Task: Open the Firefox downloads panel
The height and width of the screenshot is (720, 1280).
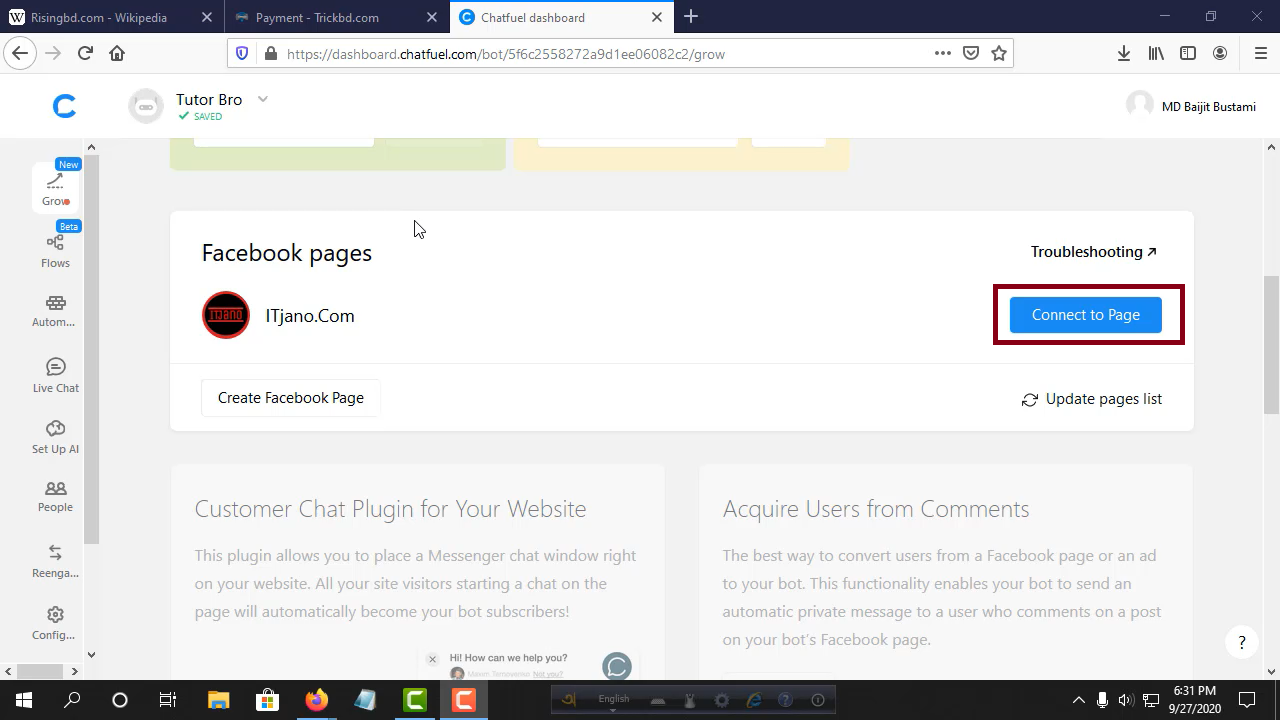Action: pos(1124,53)
